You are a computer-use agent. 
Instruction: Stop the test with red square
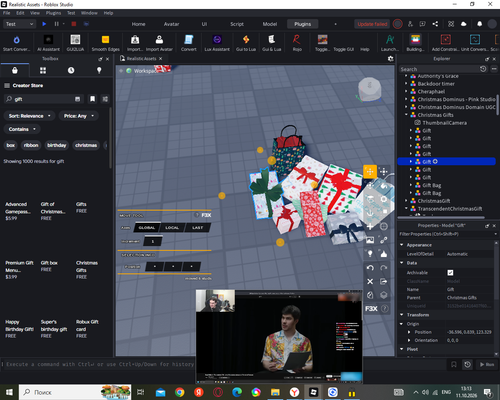tap(74, 24)
